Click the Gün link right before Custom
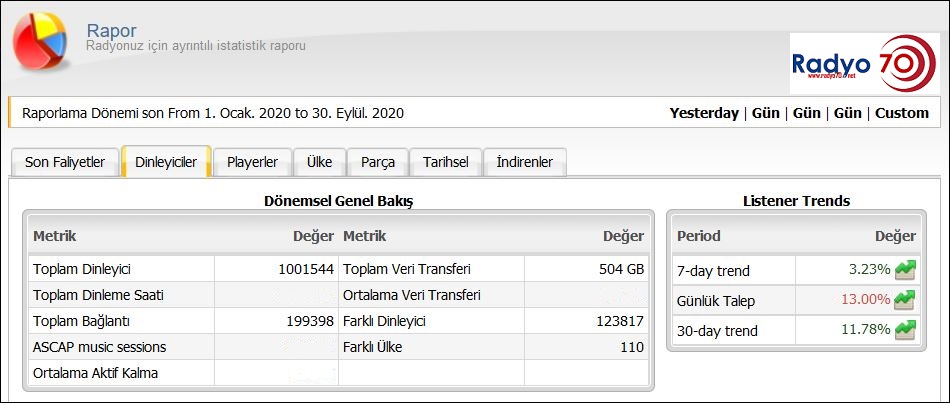 coord(848,113)
